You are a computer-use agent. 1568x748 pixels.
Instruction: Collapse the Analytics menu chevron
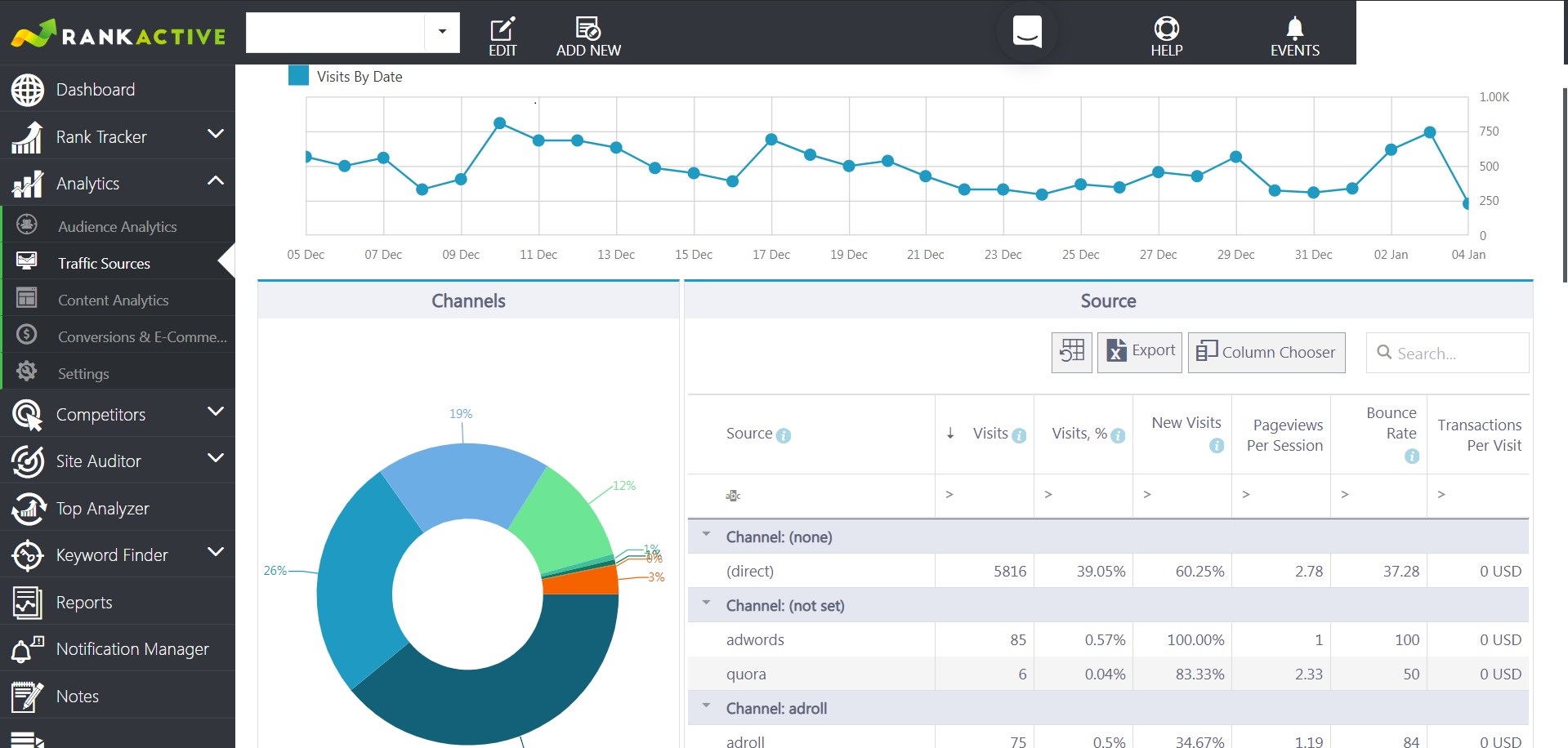pyautogui.click(x=215, y=180)
